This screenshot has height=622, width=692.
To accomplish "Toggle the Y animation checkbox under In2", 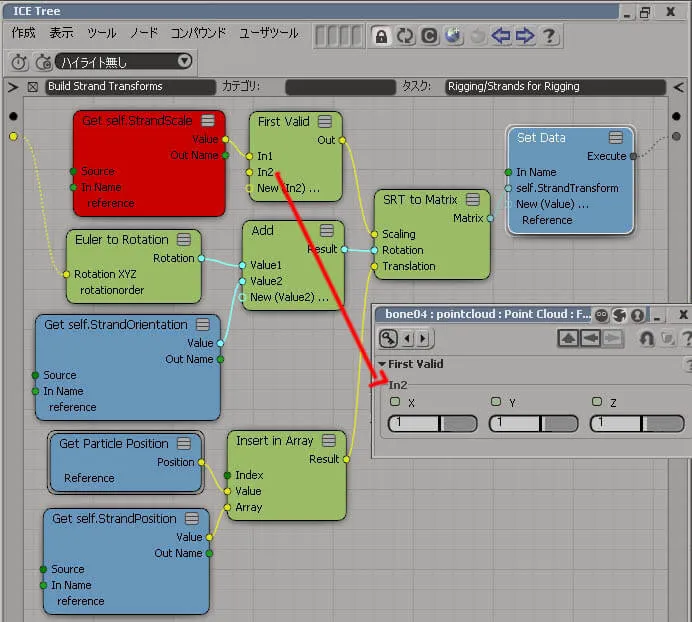I will (496, 402).
